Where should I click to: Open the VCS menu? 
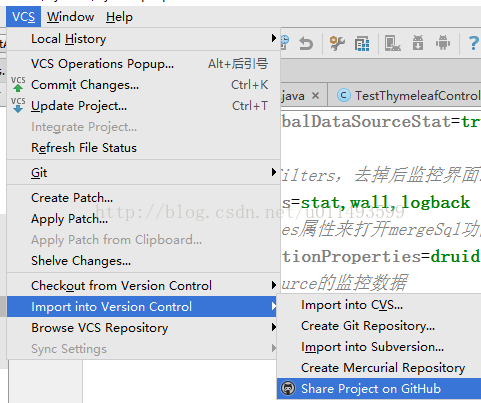click(x=23, y=17)
